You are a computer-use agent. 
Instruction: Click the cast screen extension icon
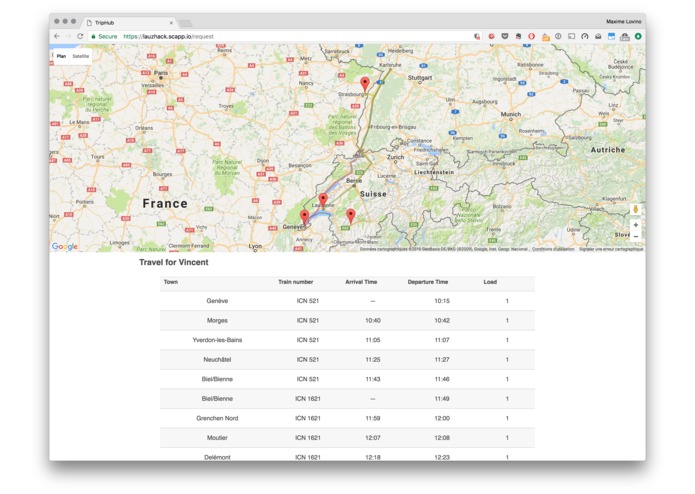(571, 36)
